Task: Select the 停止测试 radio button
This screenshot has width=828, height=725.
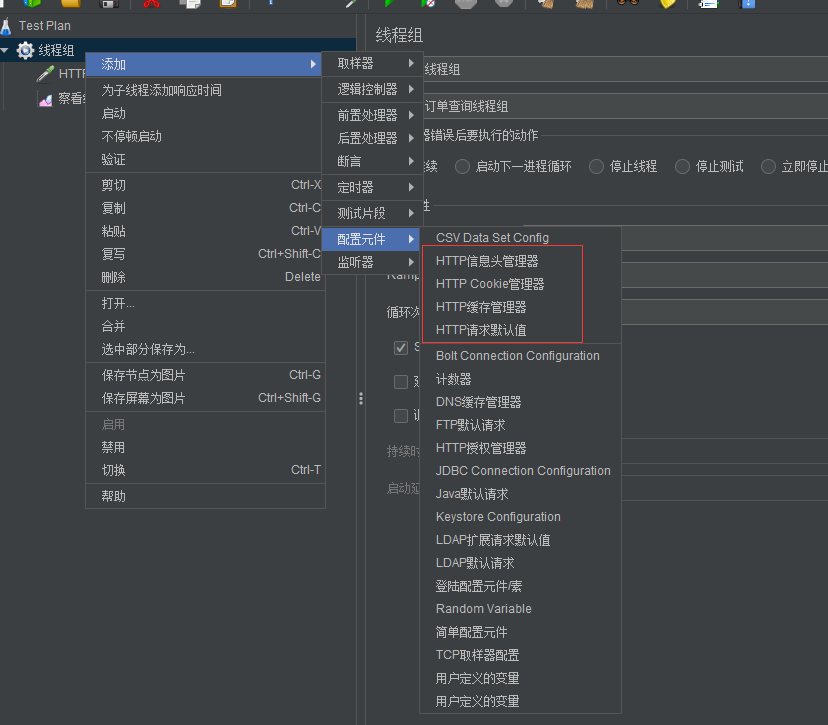Action: (x=682, y=167)
